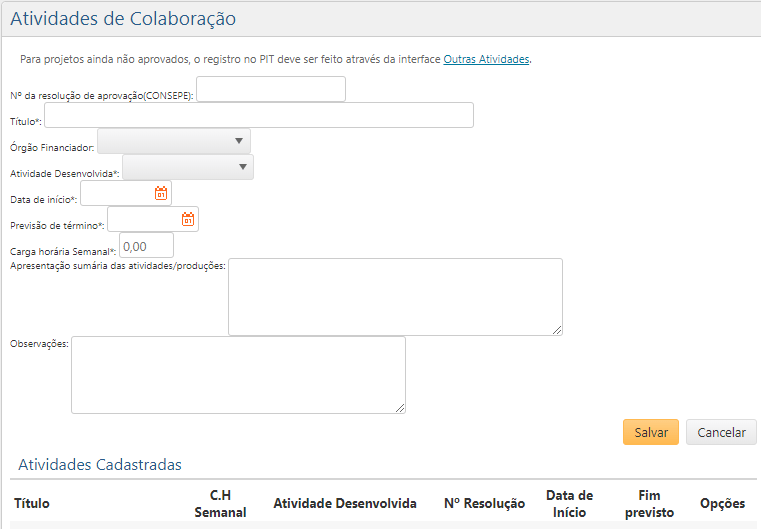Focus the Nº da resolução de aprovação field
The height and width of the screenshot is (529, 761).
coord(271,89)
